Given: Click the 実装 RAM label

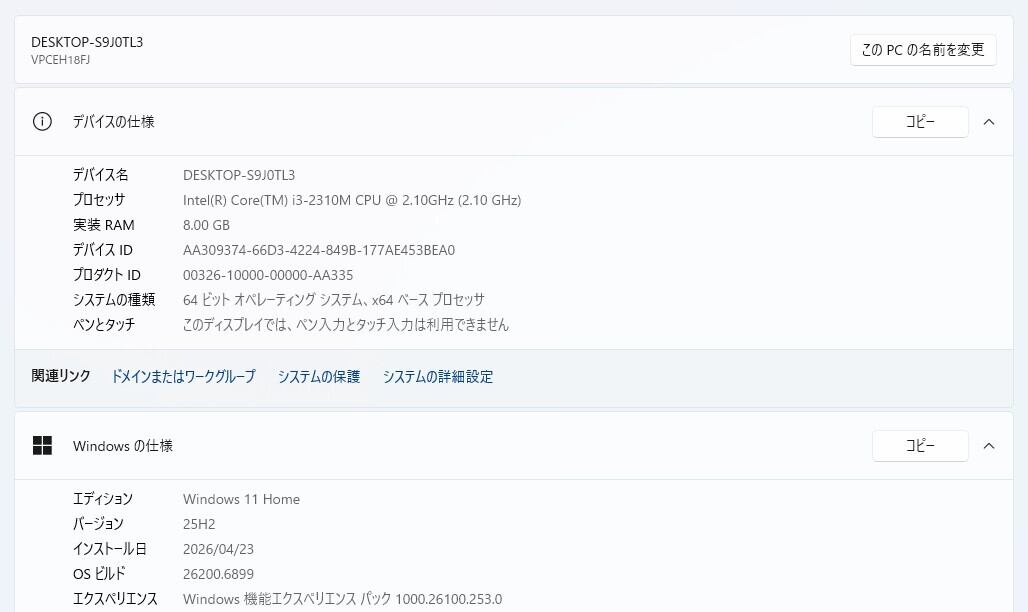Looking at the screenshot, I should [x=104, y=225].
